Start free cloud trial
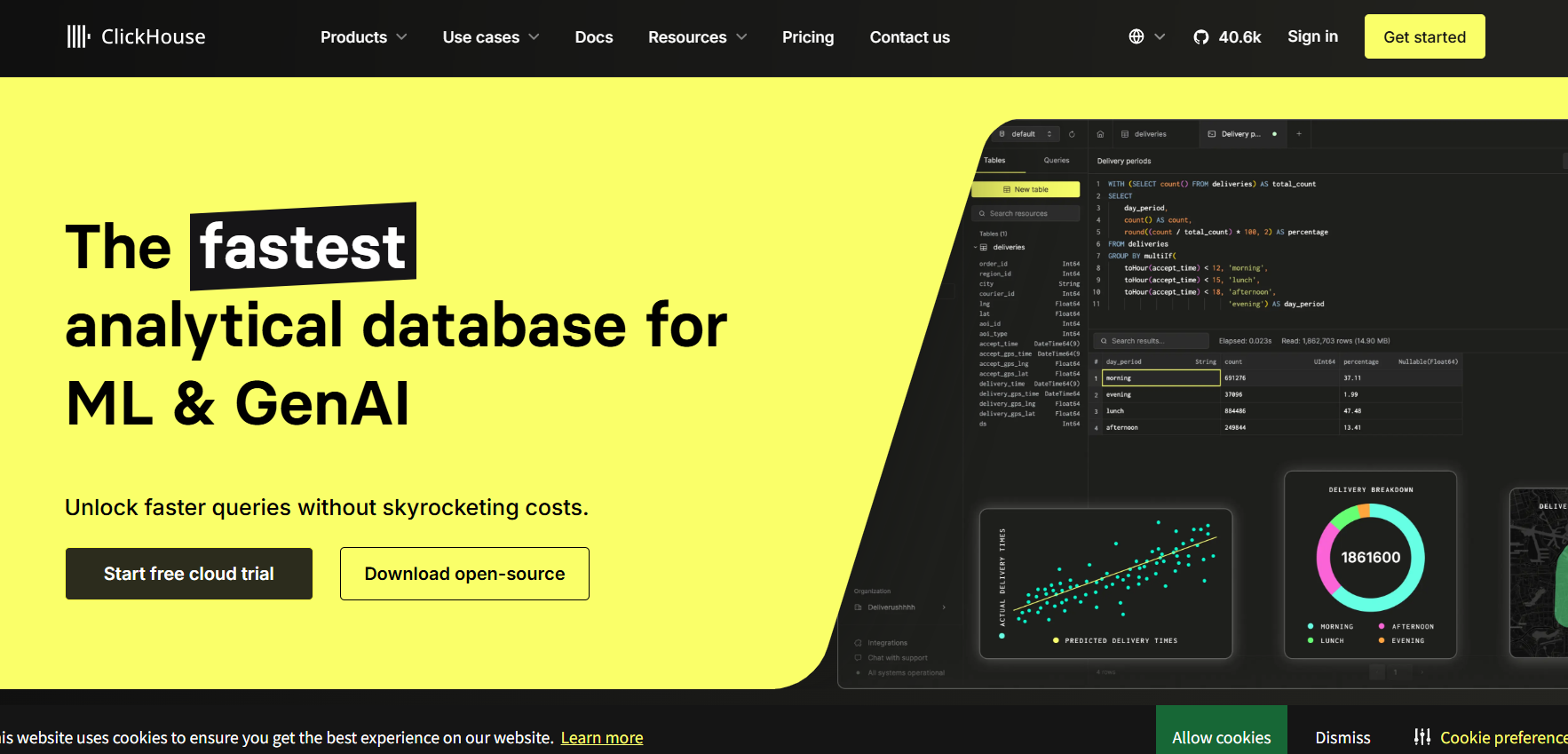The height and width of the screenshot is (754, 1568). (189, 574)
